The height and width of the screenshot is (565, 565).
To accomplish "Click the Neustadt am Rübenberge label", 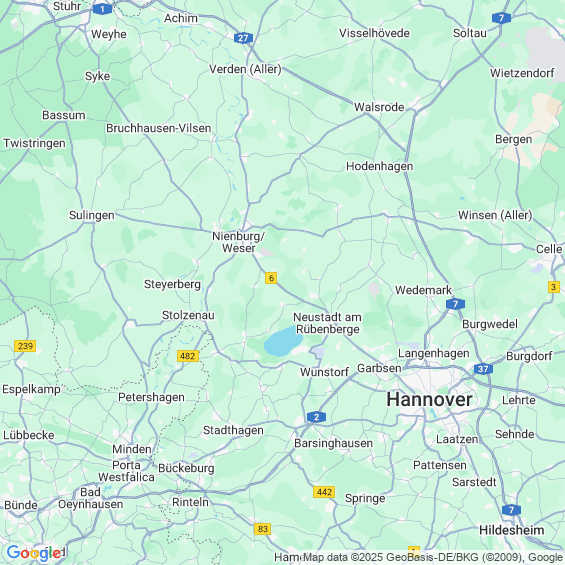I will tap(327, 323).
